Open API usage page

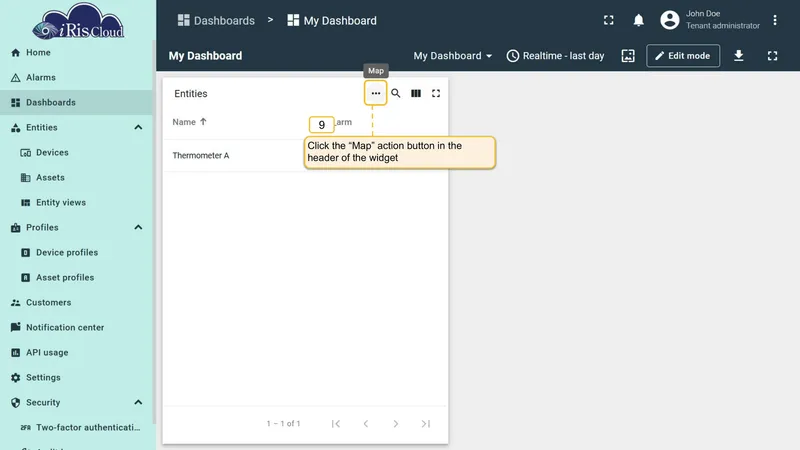coord(76,353)
